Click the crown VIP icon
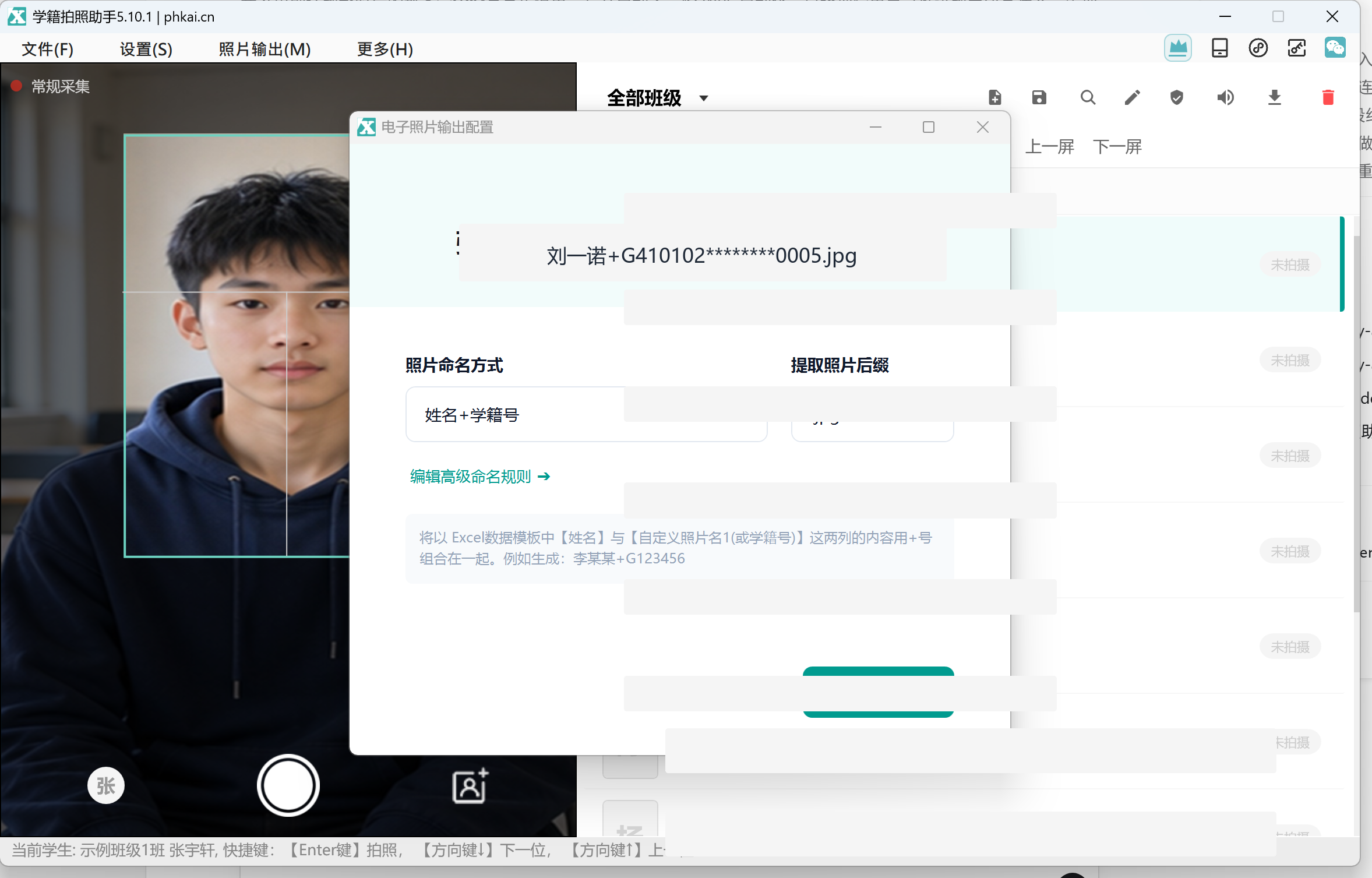Viewport: 1372px width, 878px height. (1177, 48)
